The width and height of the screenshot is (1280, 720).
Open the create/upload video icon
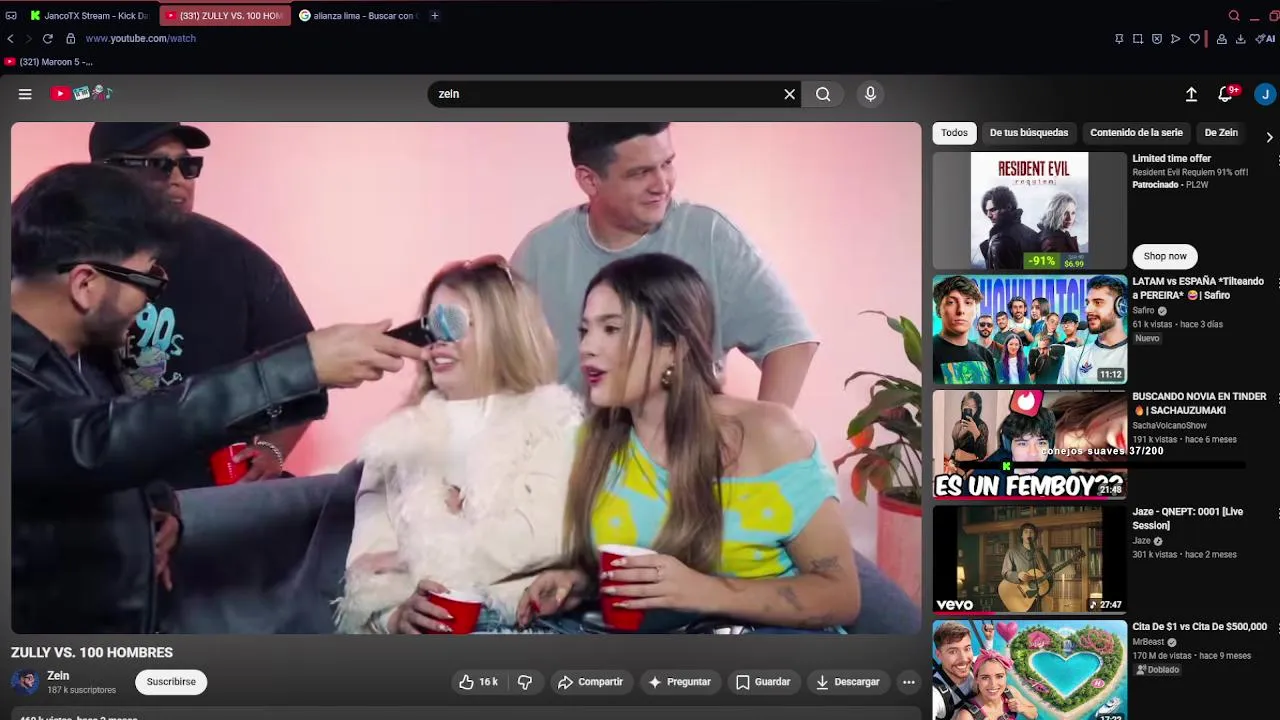coord(1191,94)
